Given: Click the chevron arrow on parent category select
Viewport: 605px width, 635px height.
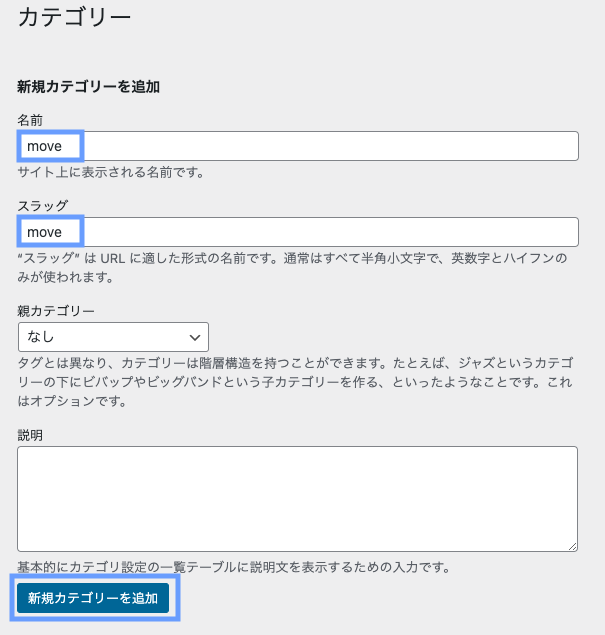Looking at the screenshot, I should tap(195, 337).
